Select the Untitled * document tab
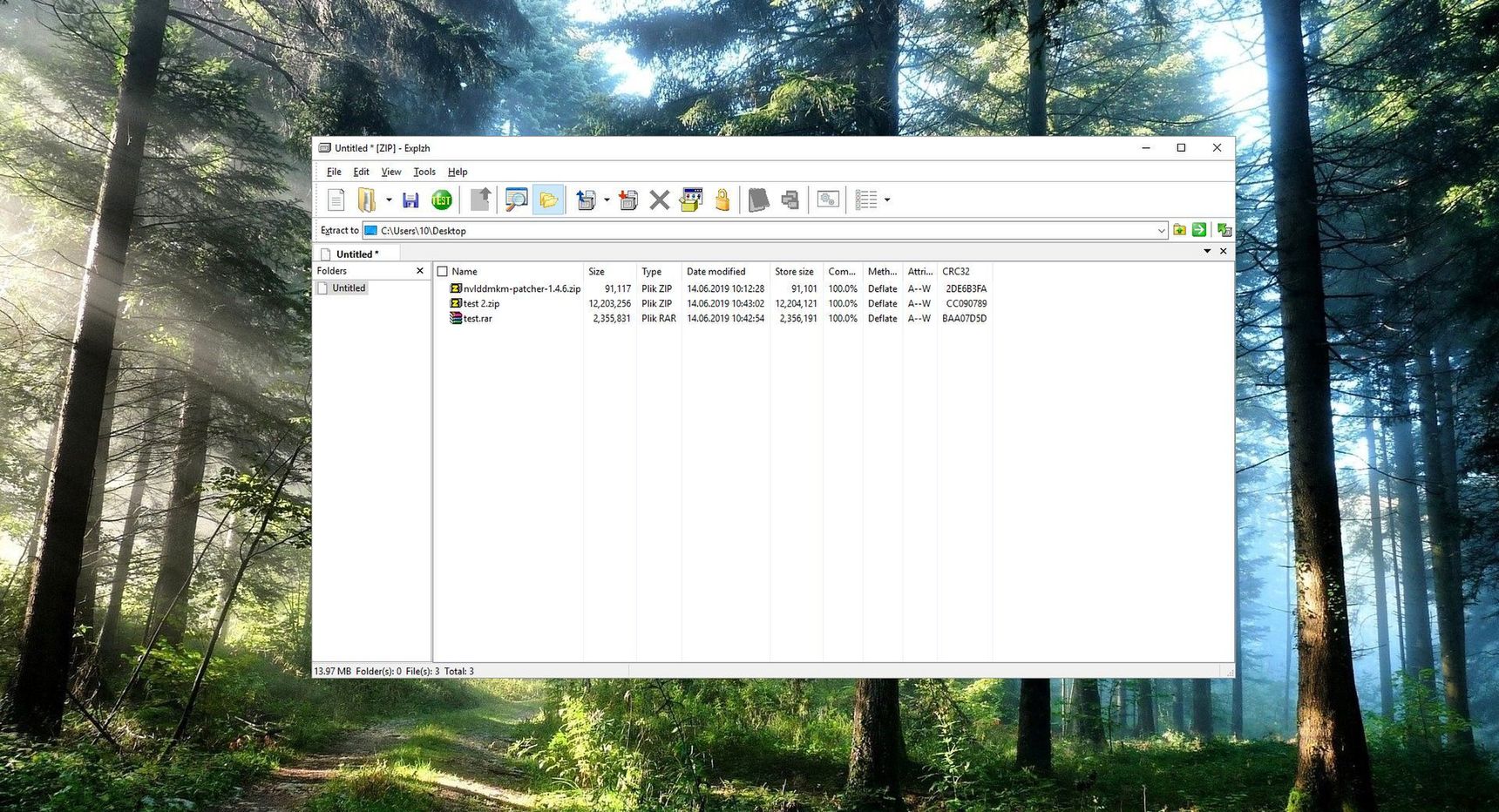The width and height of the screenshot is (1499, 812). coord(357,254)
